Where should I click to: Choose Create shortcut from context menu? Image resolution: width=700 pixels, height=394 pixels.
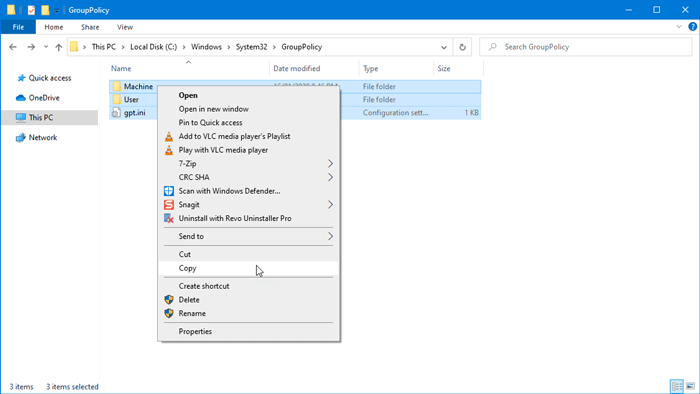pyautogui.click(x=249, y=286)
